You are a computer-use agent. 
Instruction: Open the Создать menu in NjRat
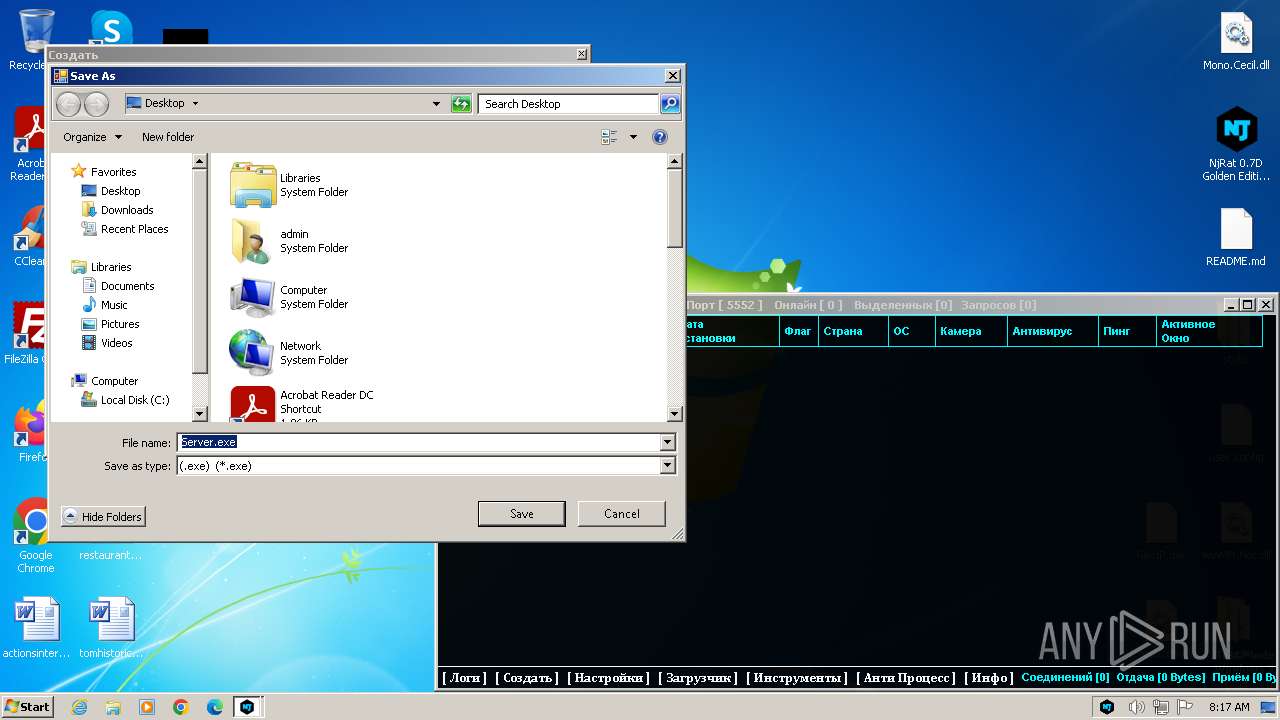click(x=527, y=678)
